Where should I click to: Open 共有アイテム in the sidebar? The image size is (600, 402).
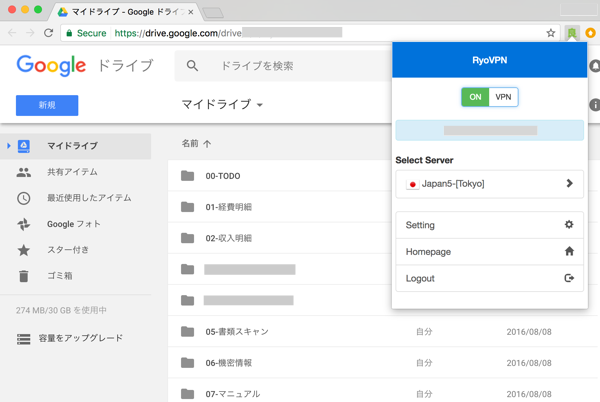(x=72, y=172)
